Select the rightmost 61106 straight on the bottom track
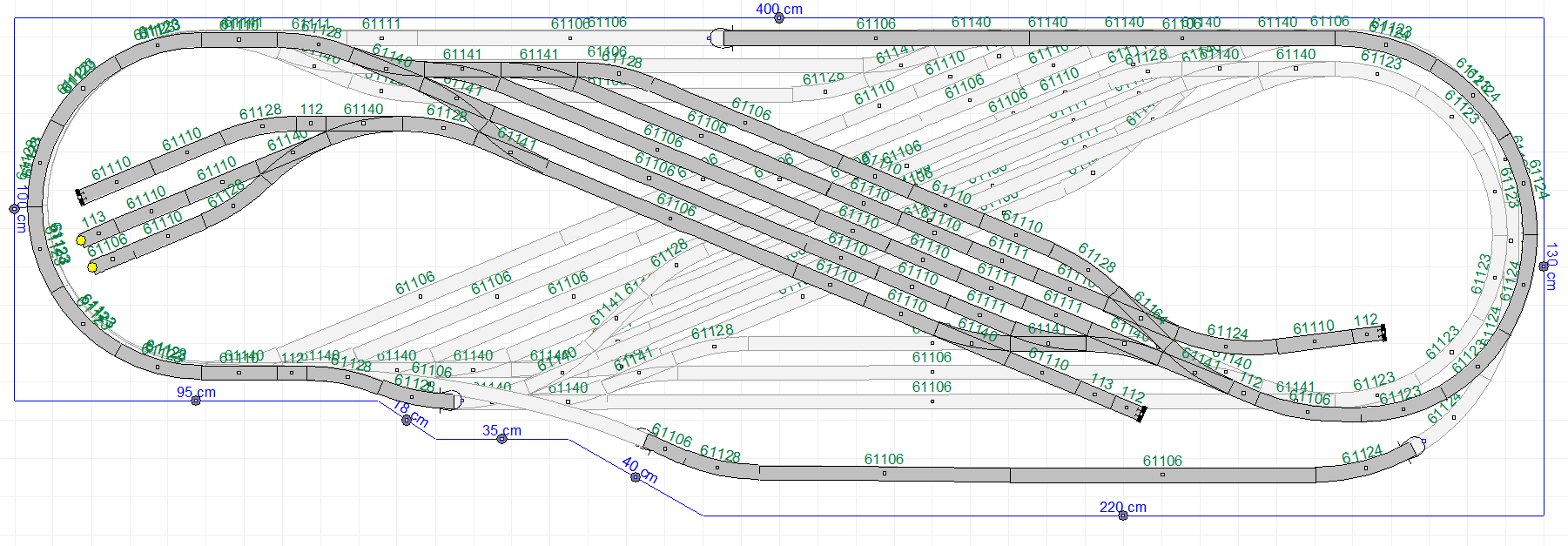Image resolution: width=1568 pixels, height=546 pixels. click(1162, 475)
